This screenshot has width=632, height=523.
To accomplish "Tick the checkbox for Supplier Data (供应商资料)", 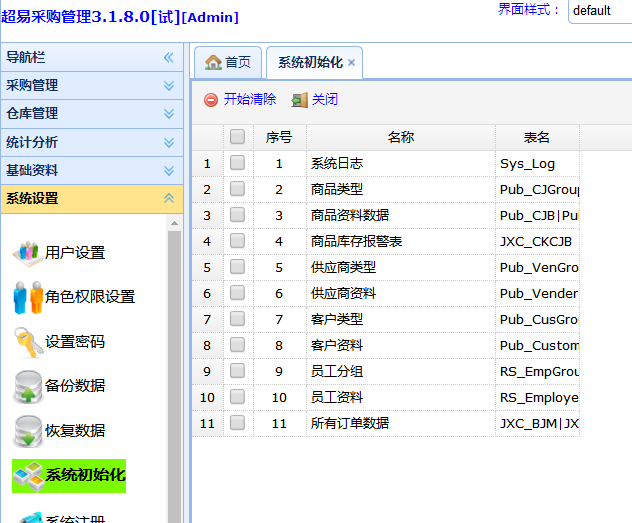I will pos(237,293).
